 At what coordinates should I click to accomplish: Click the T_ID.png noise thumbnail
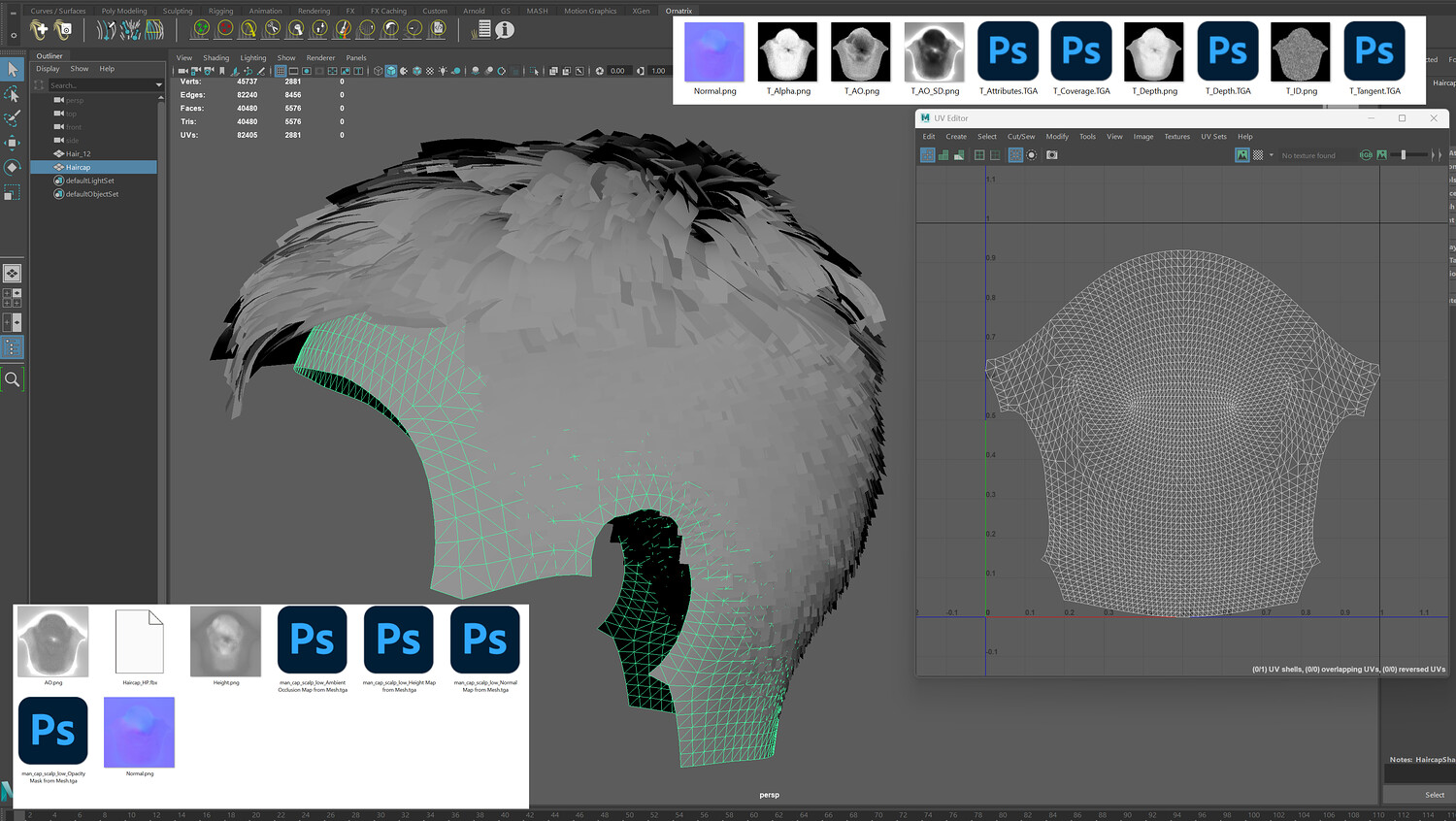pyautogui.click(x=1302, y=52)
